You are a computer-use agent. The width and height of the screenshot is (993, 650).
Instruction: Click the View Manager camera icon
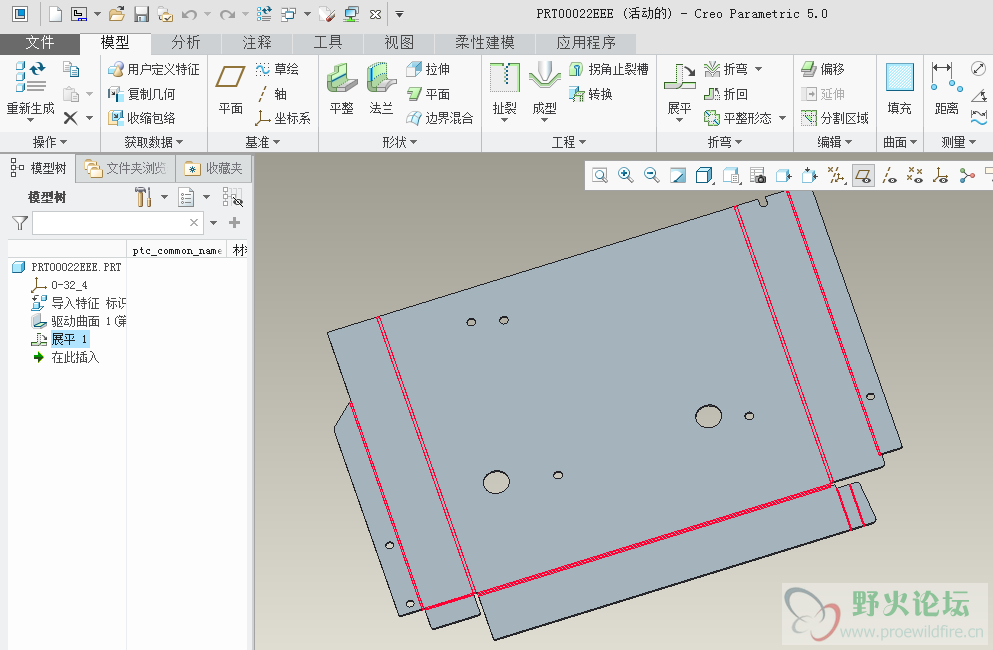pos(757,175)
